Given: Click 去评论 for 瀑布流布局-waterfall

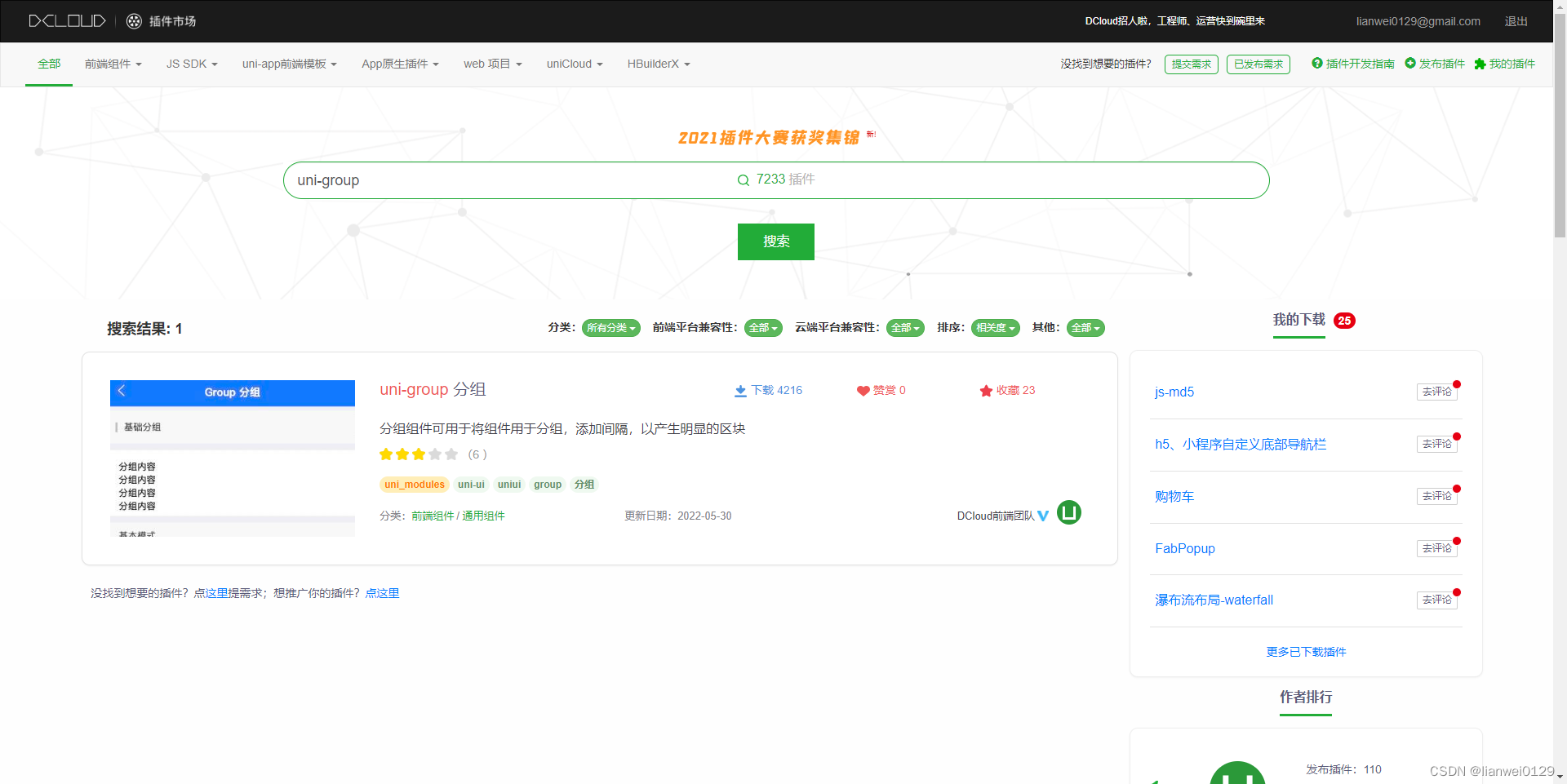Looking at the screenshot, I should tap(1437, 600).
